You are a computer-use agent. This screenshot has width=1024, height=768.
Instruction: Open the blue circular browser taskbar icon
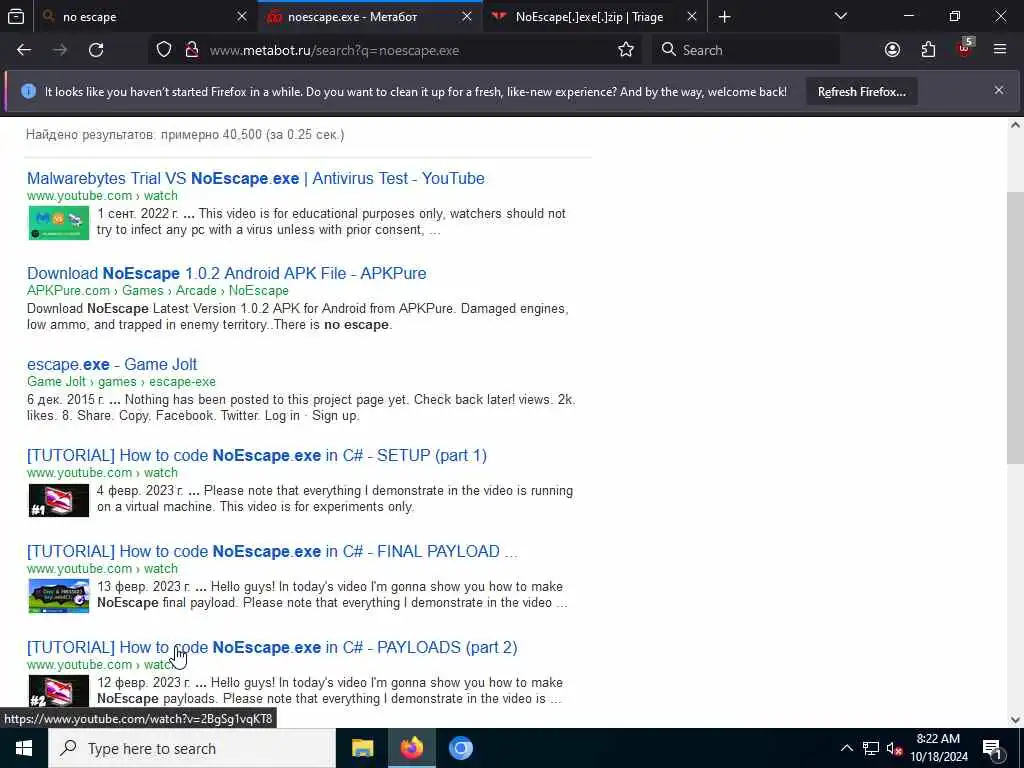(x=460, y=748)
